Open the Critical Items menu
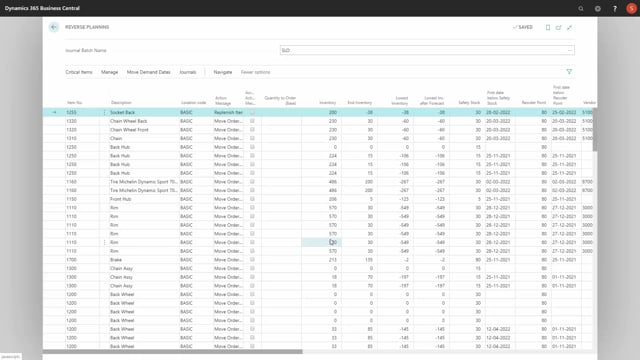640x360 pixels. tap(79, 72)
